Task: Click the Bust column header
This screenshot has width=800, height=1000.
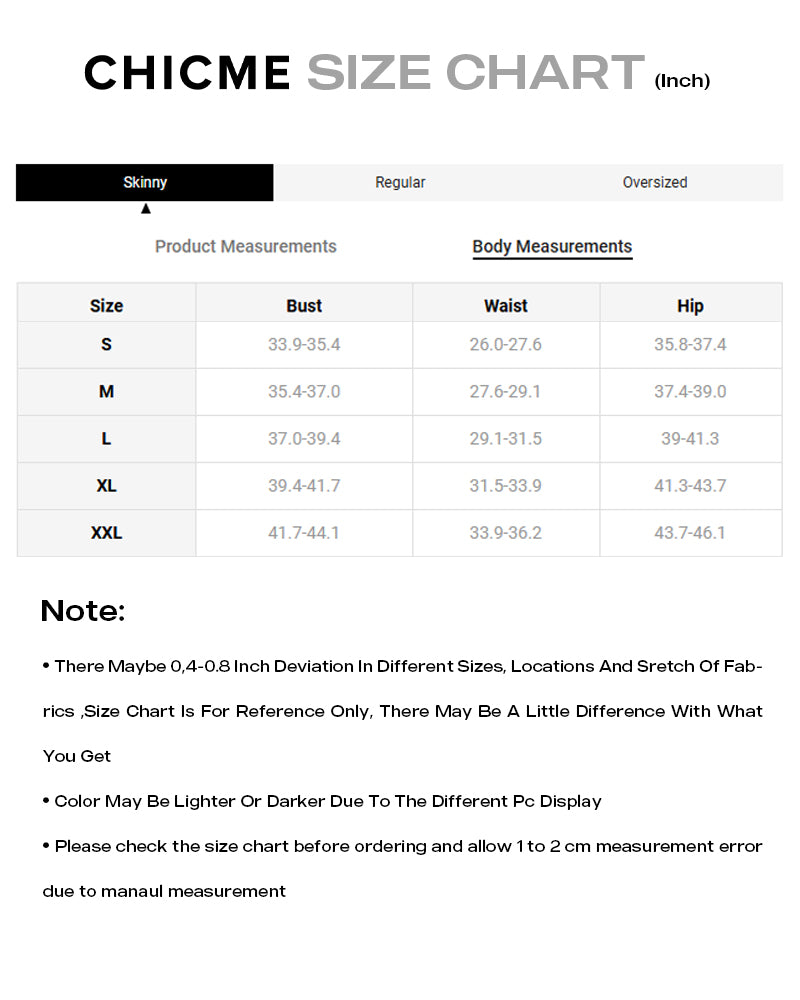Action: click(304, 306)
